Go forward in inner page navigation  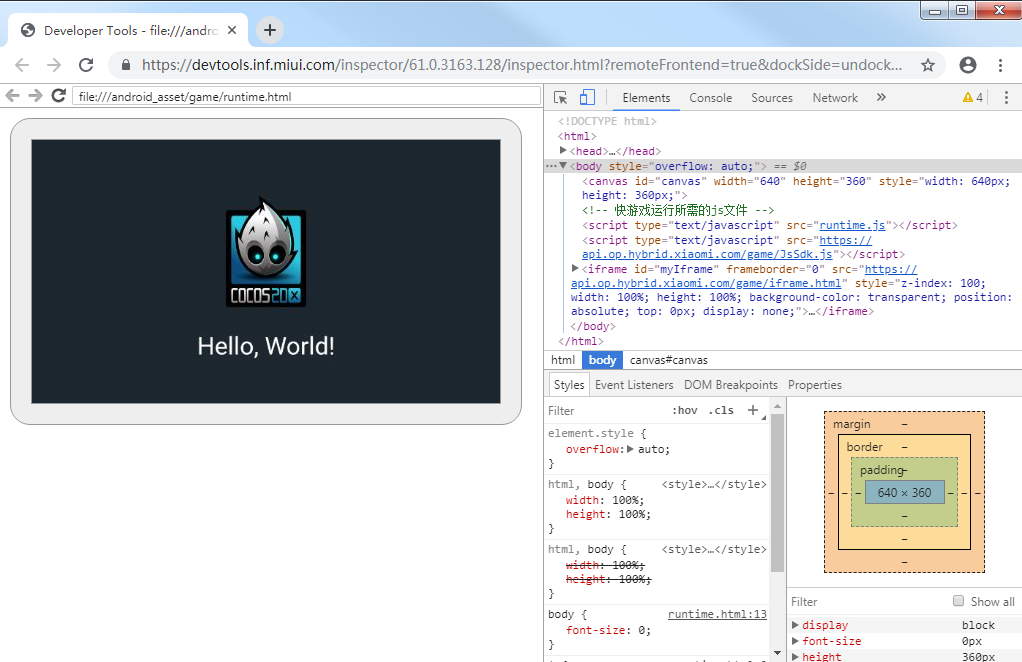tap(35, 96)
